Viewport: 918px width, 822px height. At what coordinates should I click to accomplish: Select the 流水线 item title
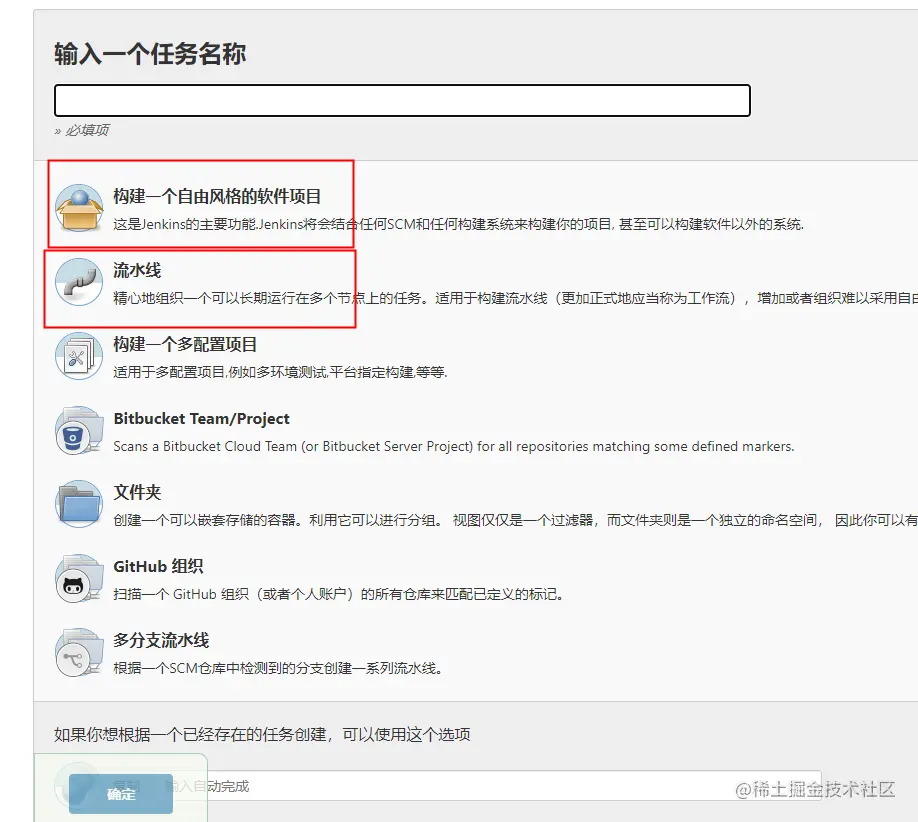click(137, 270)
